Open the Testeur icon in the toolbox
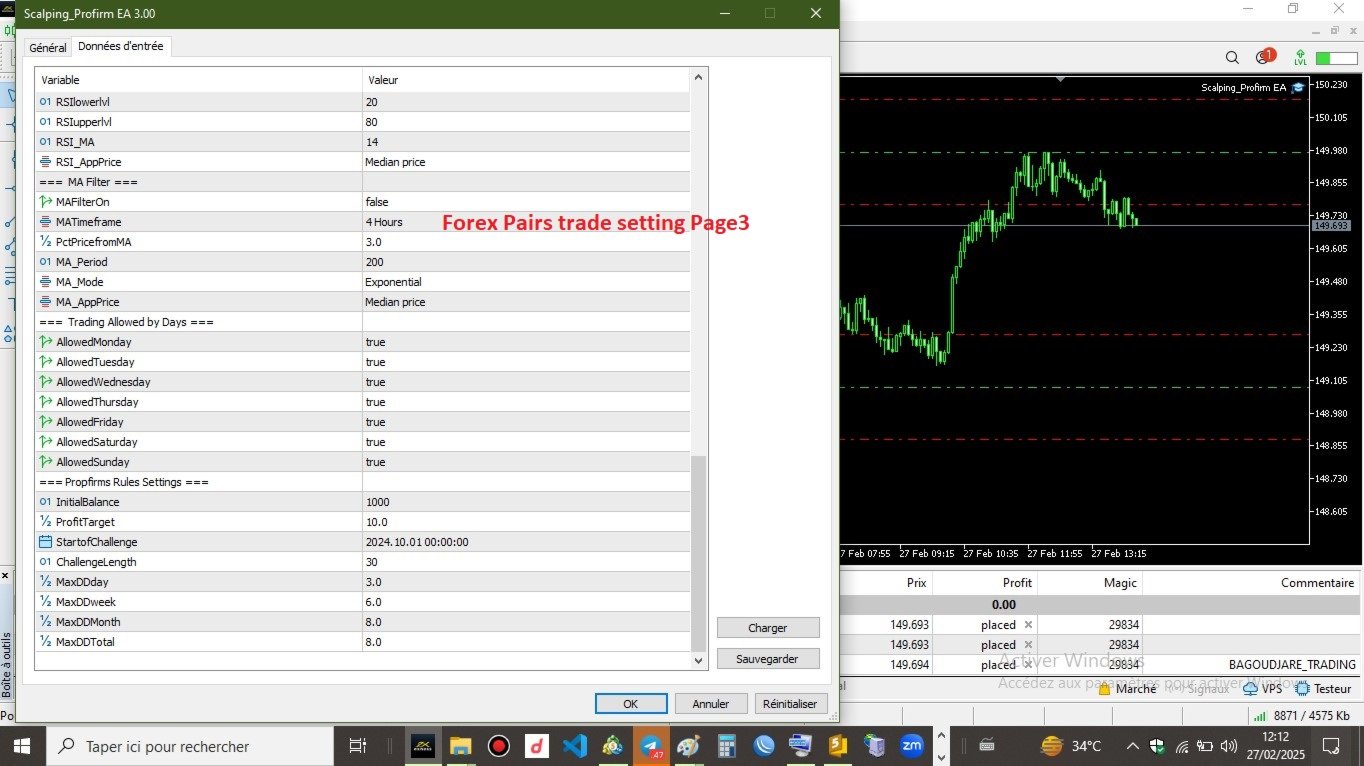Viewport: 1364px width, 766px height. (x=1301, y=688)
